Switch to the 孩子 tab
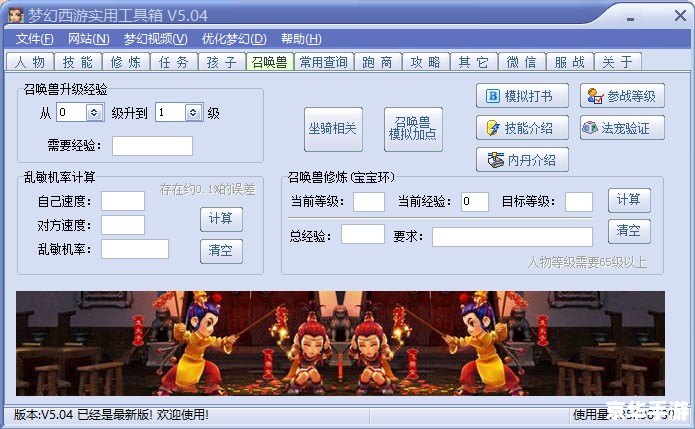 click(222, 62)
